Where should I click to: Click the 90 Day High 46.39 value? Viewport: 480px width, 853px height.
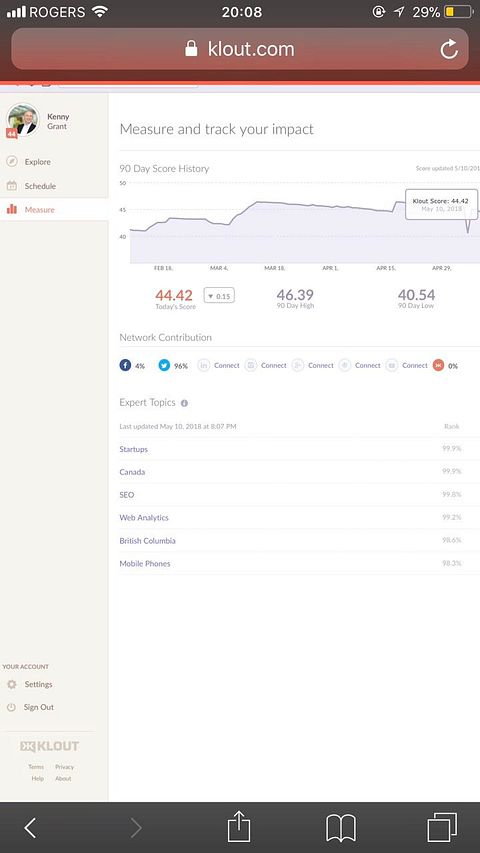coord(295,295)
